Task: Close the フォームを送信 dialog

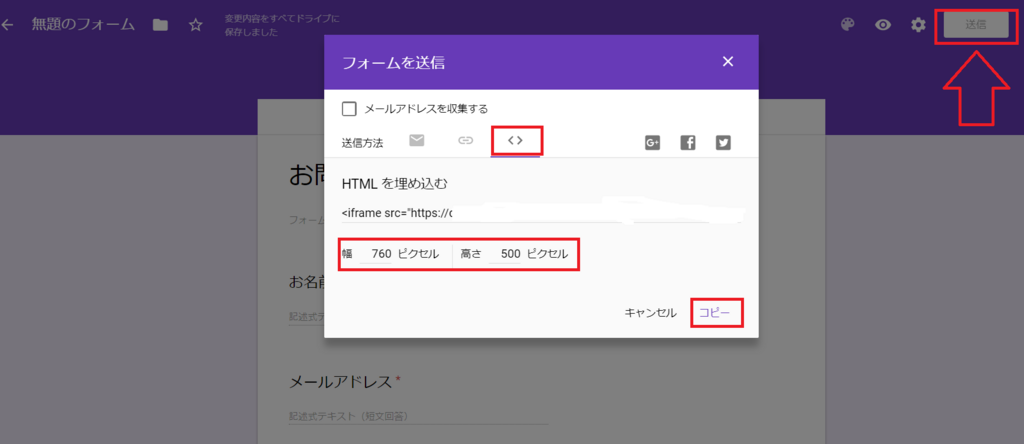Action: pos(728,61)
